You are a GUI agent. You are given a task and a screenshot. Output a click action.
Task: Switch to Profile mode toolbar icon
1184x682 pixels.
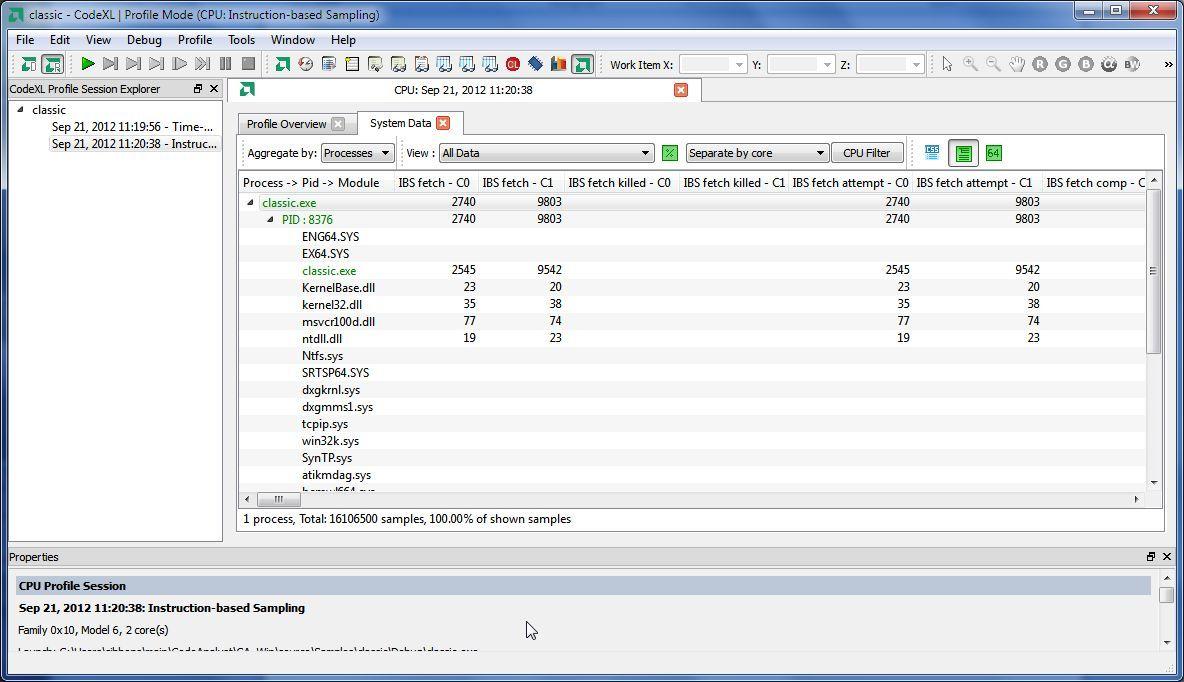click(52, 64)
